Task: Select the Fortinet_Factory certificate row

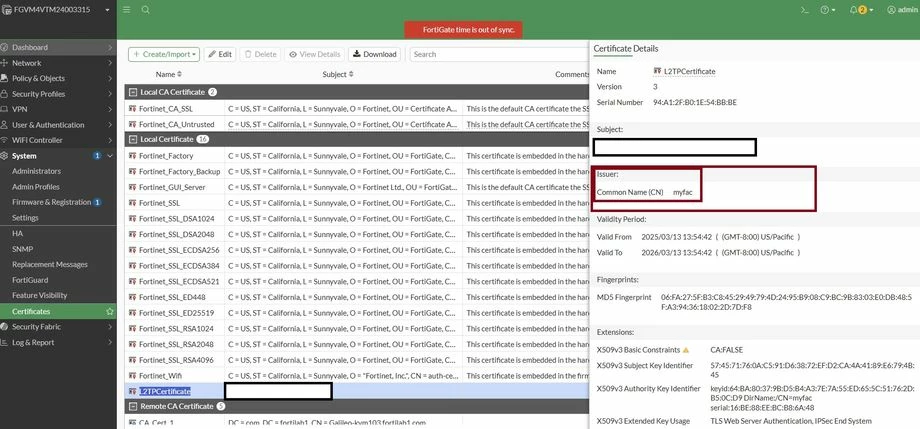Action: tap(357, 156)
